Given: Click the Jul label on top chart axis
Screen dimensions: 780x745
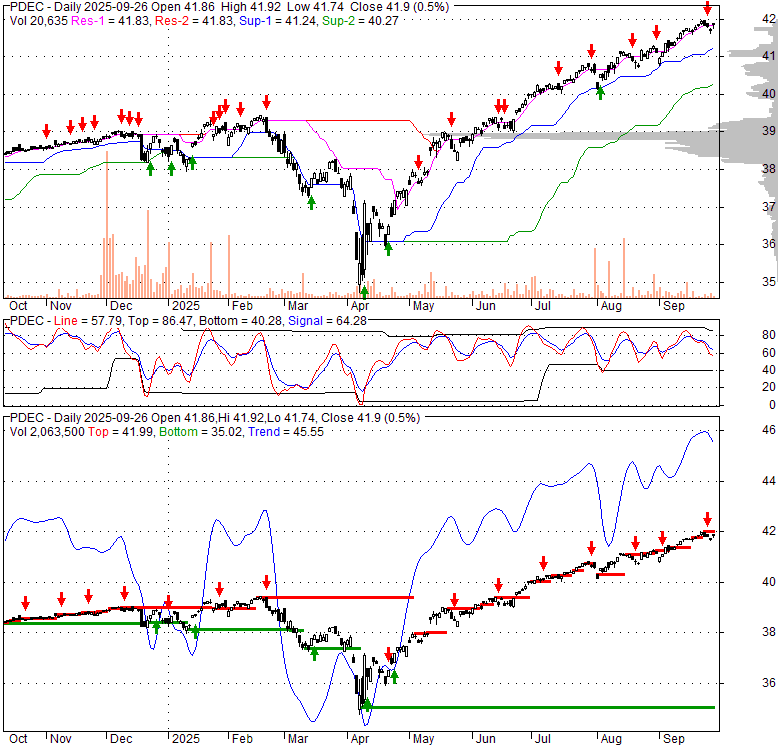Looking at the screenshot, I should [x=542, y=306].
